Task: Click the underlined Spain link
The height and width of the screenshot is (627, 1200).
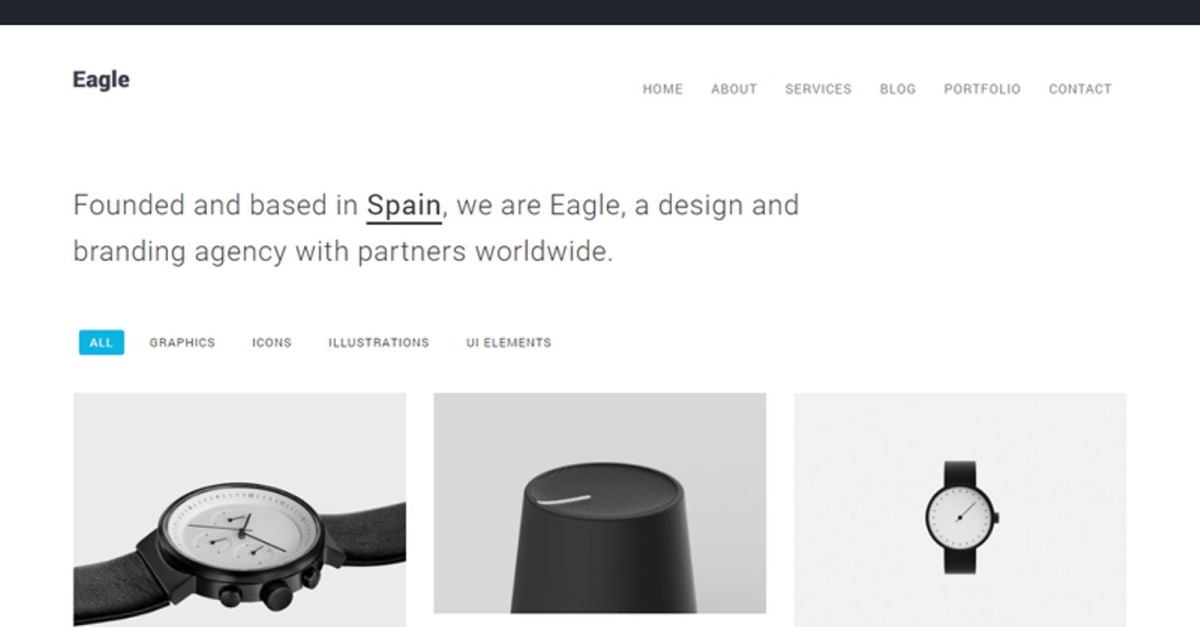Action: coord(404,206)
